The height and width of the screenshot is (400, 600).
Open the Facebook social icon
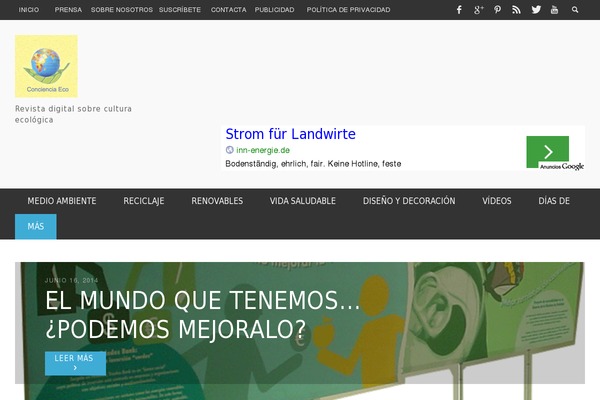click(459, 10)
